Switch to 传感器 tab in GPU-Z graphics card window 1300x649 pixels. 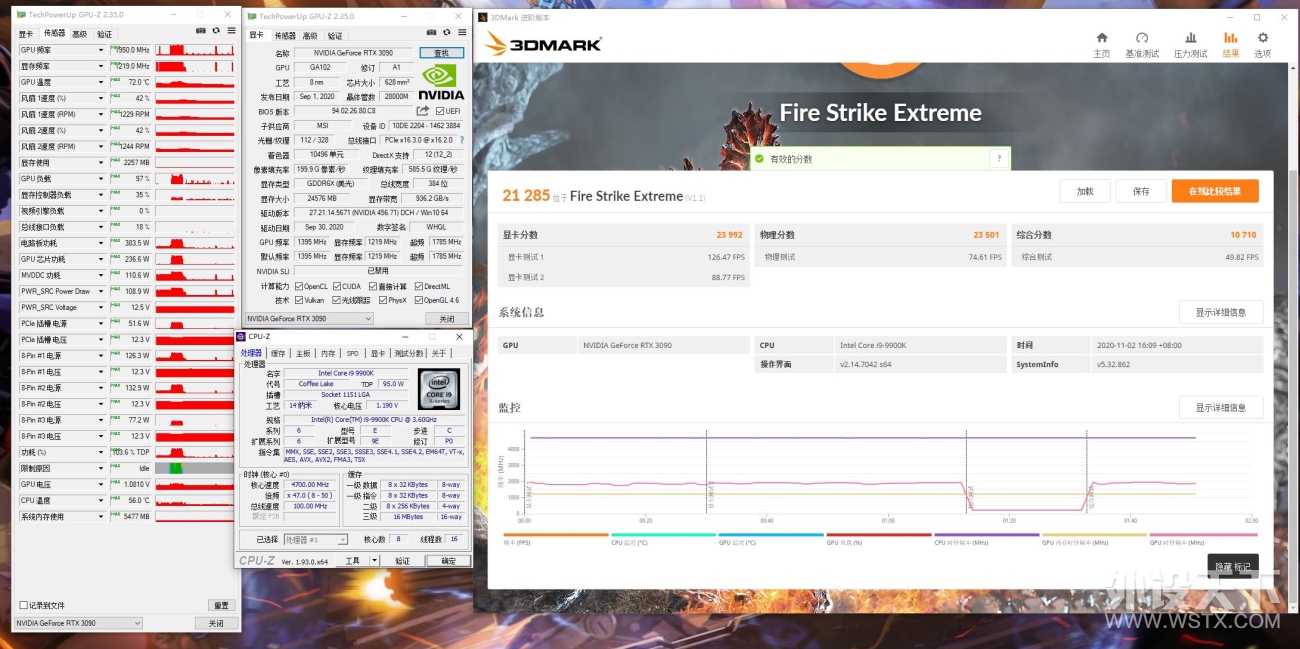[x=286, y=35]
